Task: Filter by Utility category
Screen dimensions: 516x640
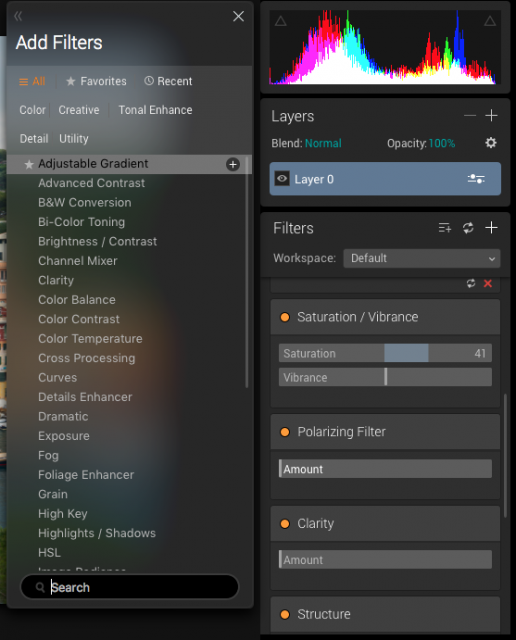Action: [73, 139]
